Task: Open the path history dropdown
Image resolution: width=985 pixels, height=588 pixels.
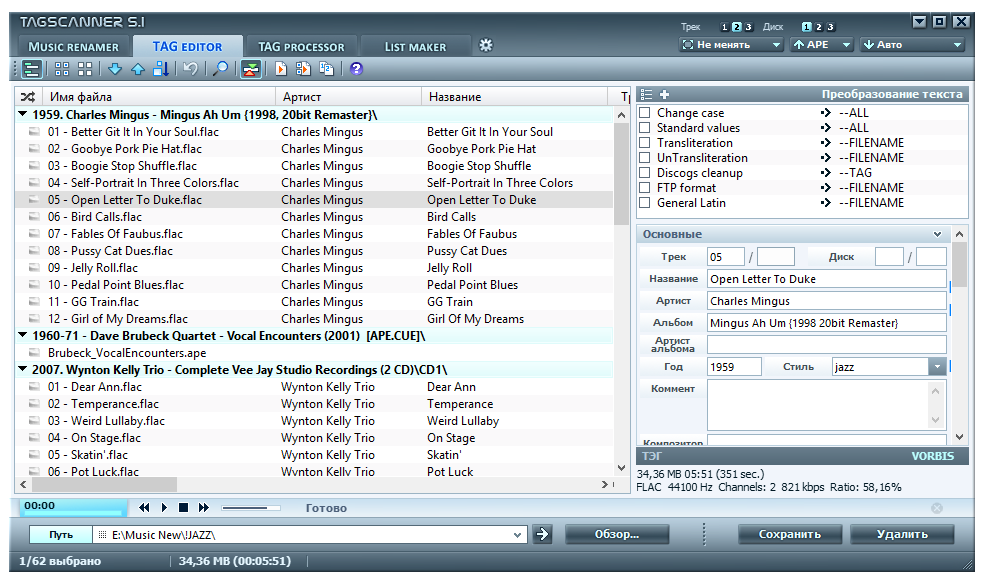Action: [x=517, y=535]
